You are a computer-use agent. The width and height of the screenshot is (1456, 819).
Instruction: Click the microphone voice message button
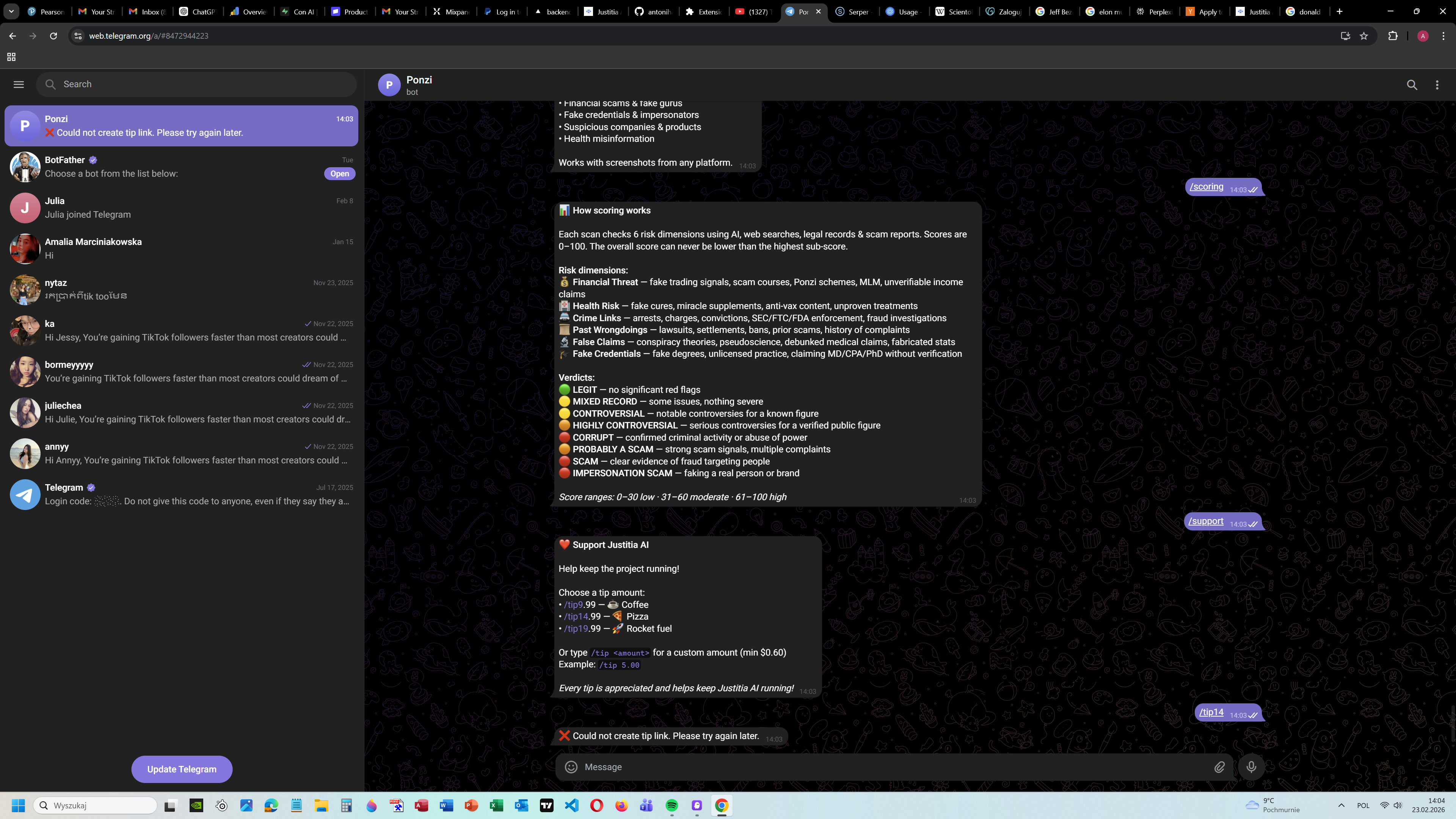click(x=1251, y=766)
